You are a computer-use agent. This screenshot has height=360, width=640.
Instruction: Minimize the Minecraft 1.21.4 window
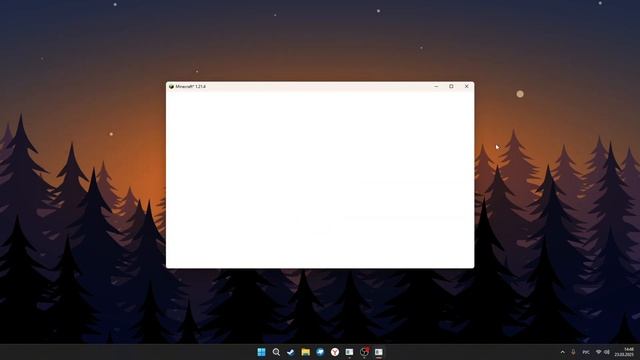click(x=436, y=87)
